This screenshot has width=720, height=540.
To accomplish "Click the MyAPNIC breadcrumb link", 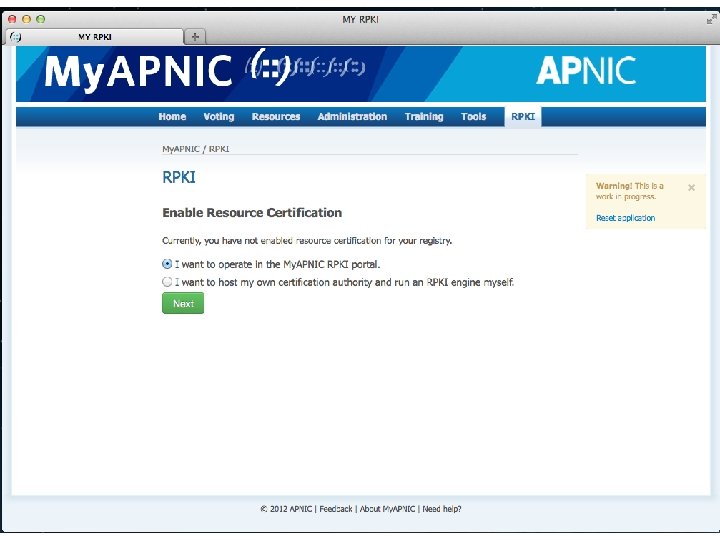I will (x=180, y=149).
